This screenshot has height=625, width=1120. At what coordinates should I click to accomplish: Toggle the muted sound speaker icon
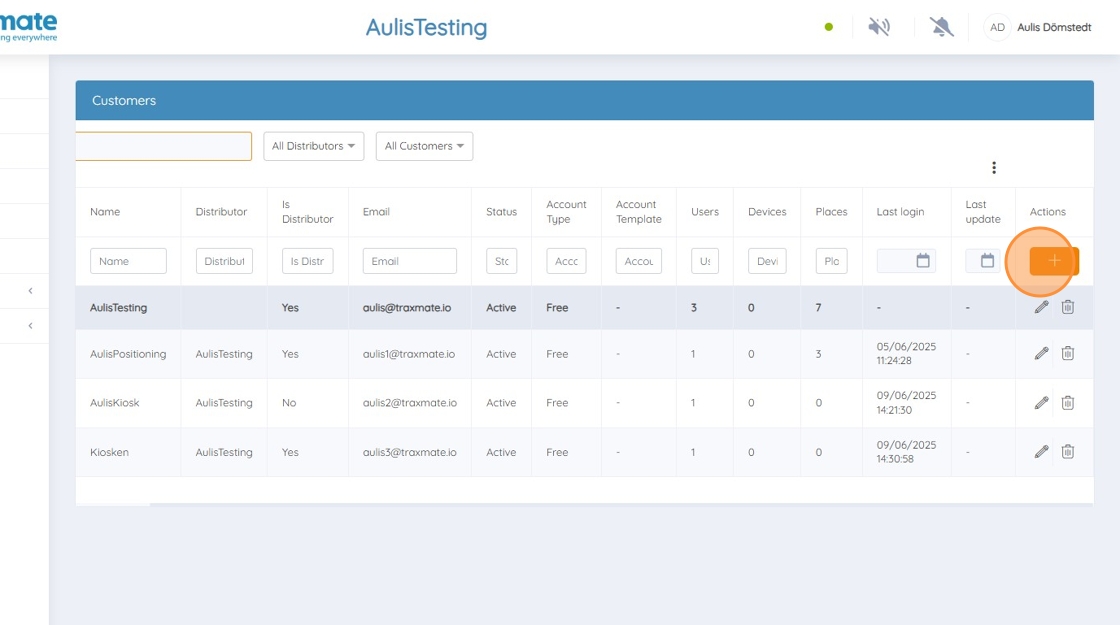[x=879, y=27]
